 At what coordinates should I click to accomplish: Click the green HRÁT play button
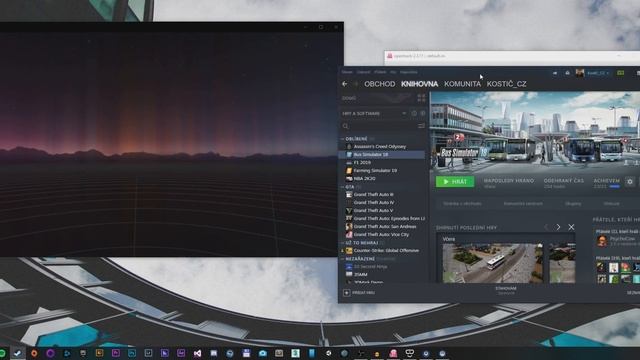pos(455,182)
